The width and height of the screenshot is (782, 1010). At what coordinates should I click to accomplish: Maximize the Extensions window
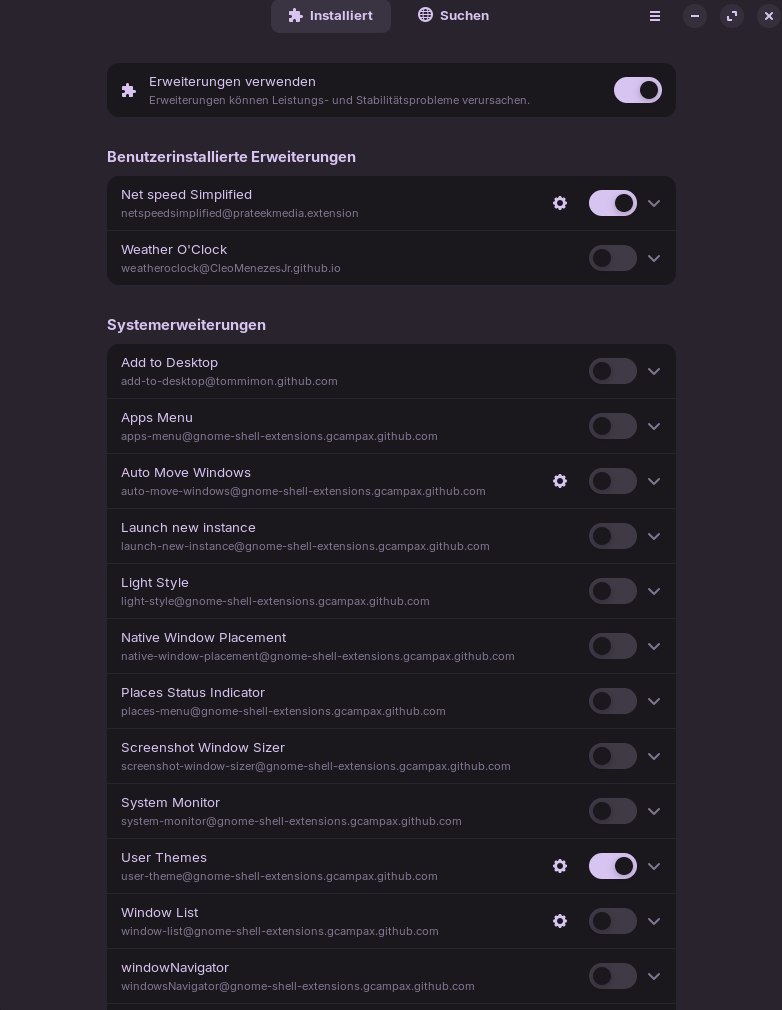[732, 16]
